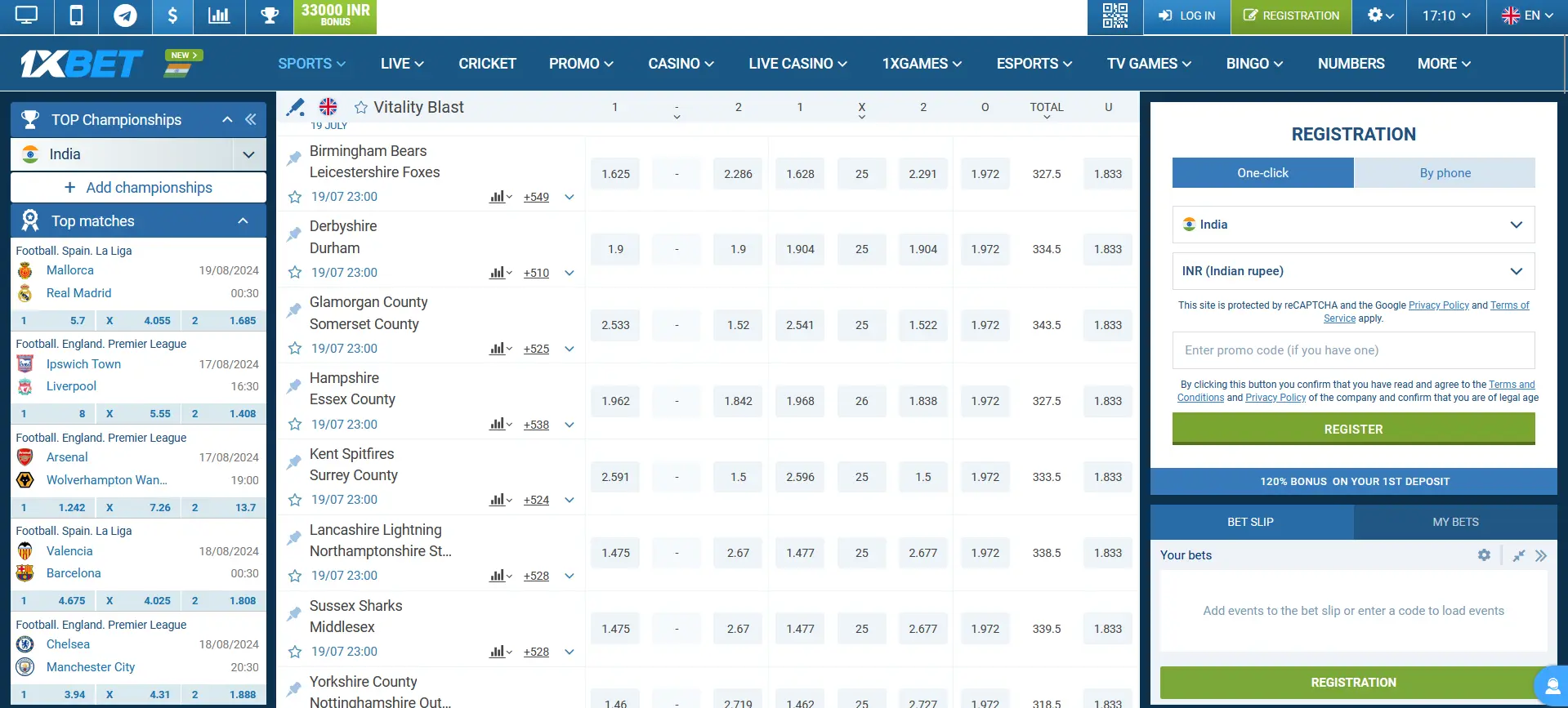Open the trophy results icon in top bar
This screenshot has height=708, width=1568.
pos(269,16)
